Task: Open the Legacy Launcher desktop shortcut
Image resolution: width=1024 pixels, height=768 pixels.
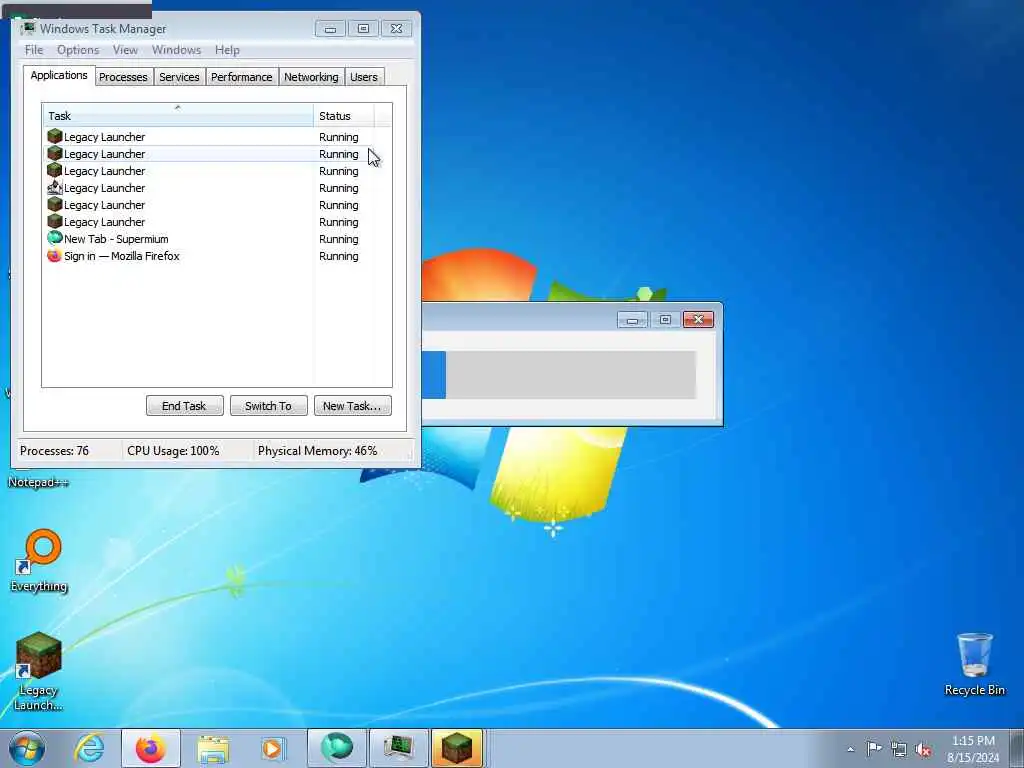Action: coord(39,671)
